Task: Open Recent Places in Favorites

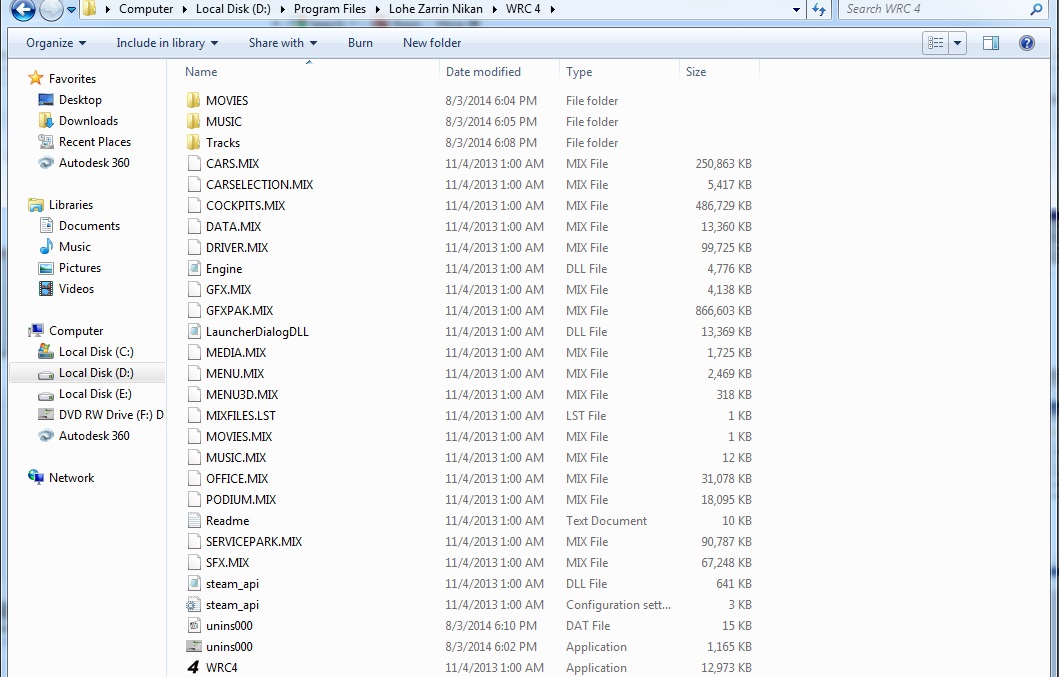Action: pos(95,141)
